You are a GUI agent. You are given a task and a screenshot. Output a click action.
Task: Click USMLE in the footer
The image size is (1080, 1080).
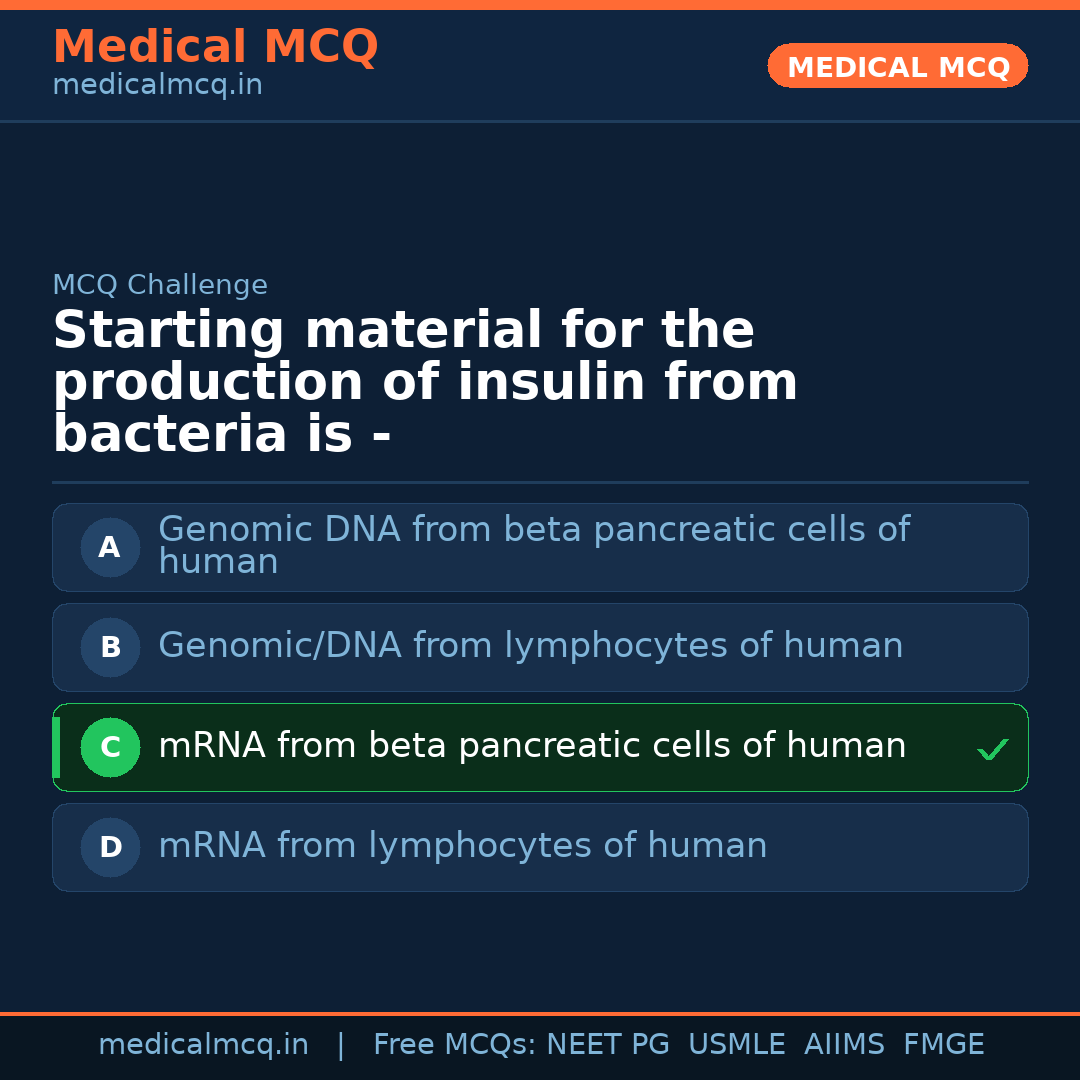(x=736, y=1045)
